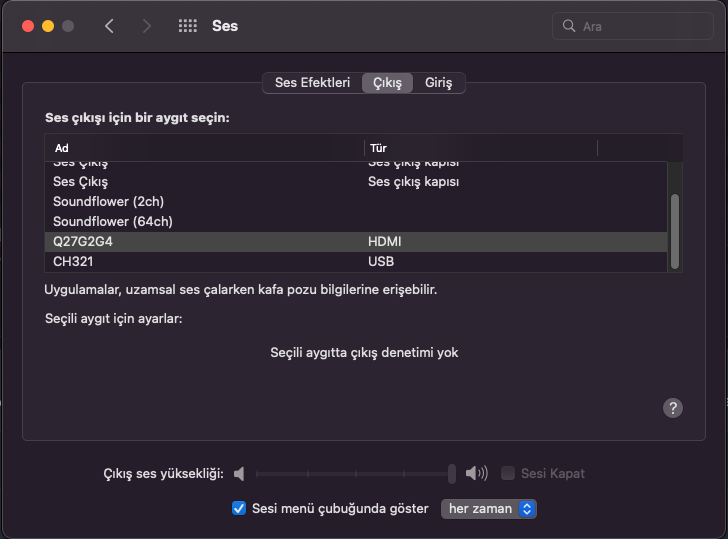Select the fully visible Ses Çıkış row
Screen dimensions: 728x539
tap(356, 182)
